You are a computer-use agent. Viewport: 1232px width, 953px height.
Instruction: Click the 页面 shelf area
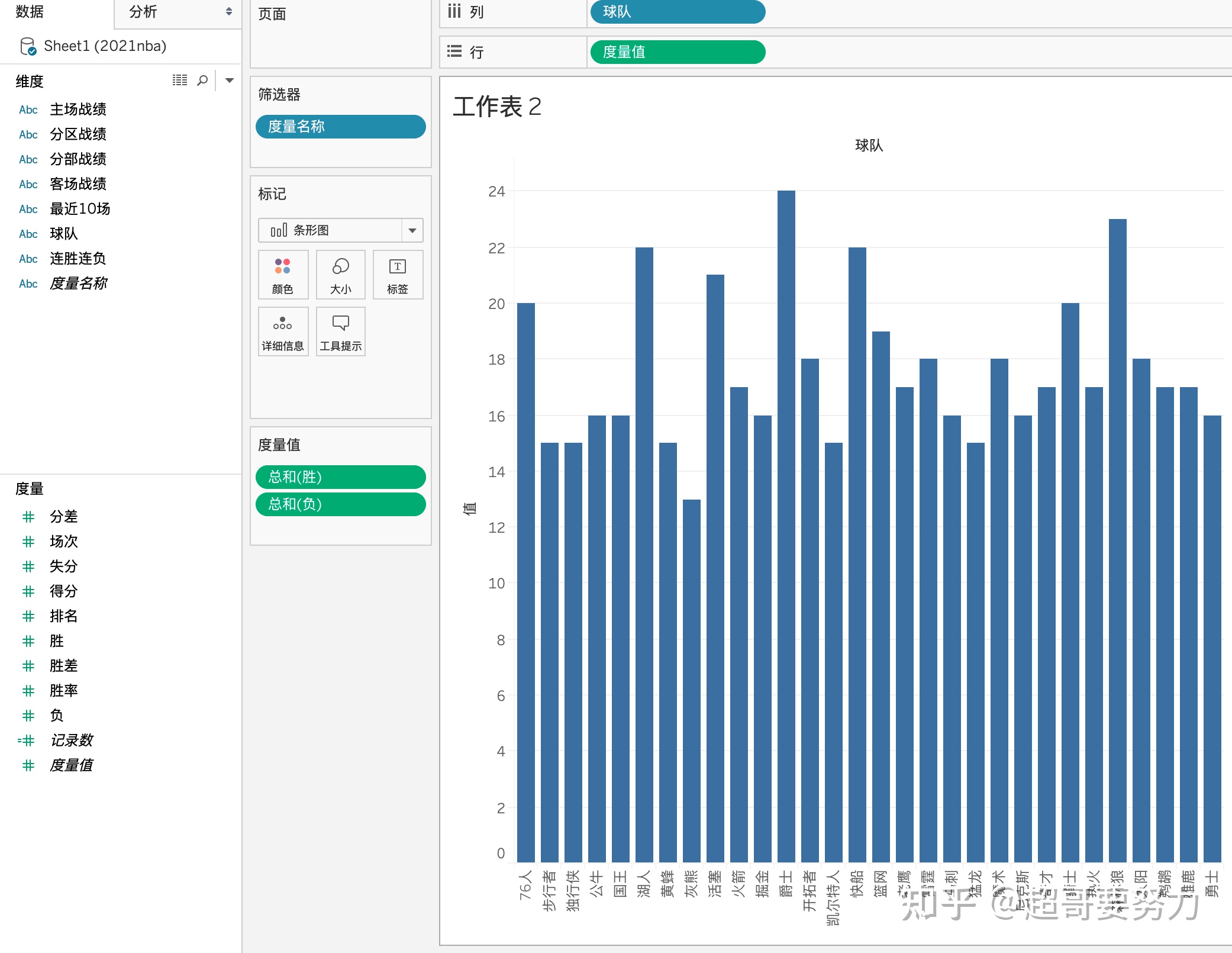[340, 33]
